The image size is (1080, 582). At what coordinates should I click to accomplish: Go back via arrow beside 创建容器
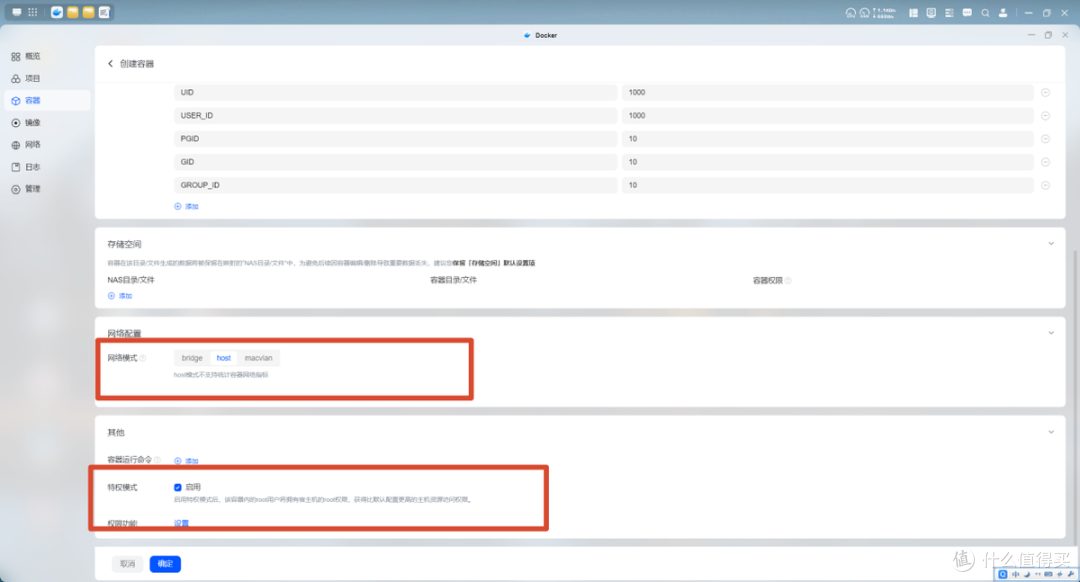tap(110, 63)
